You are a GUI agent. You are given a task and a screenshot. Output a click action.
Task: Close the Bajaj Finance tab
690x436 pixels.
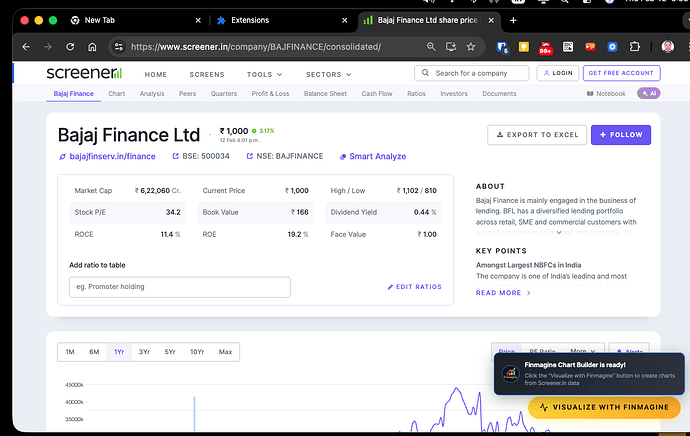491,20
